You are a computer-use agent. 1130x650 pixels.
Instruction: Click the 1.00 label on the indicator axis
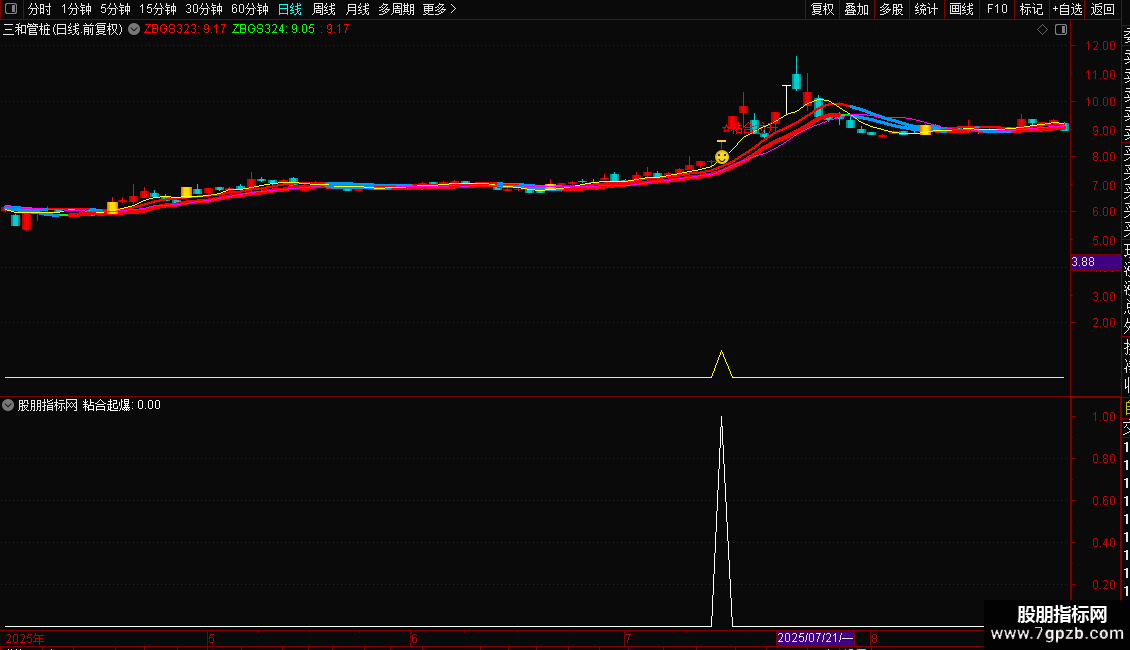[1103, 417]
